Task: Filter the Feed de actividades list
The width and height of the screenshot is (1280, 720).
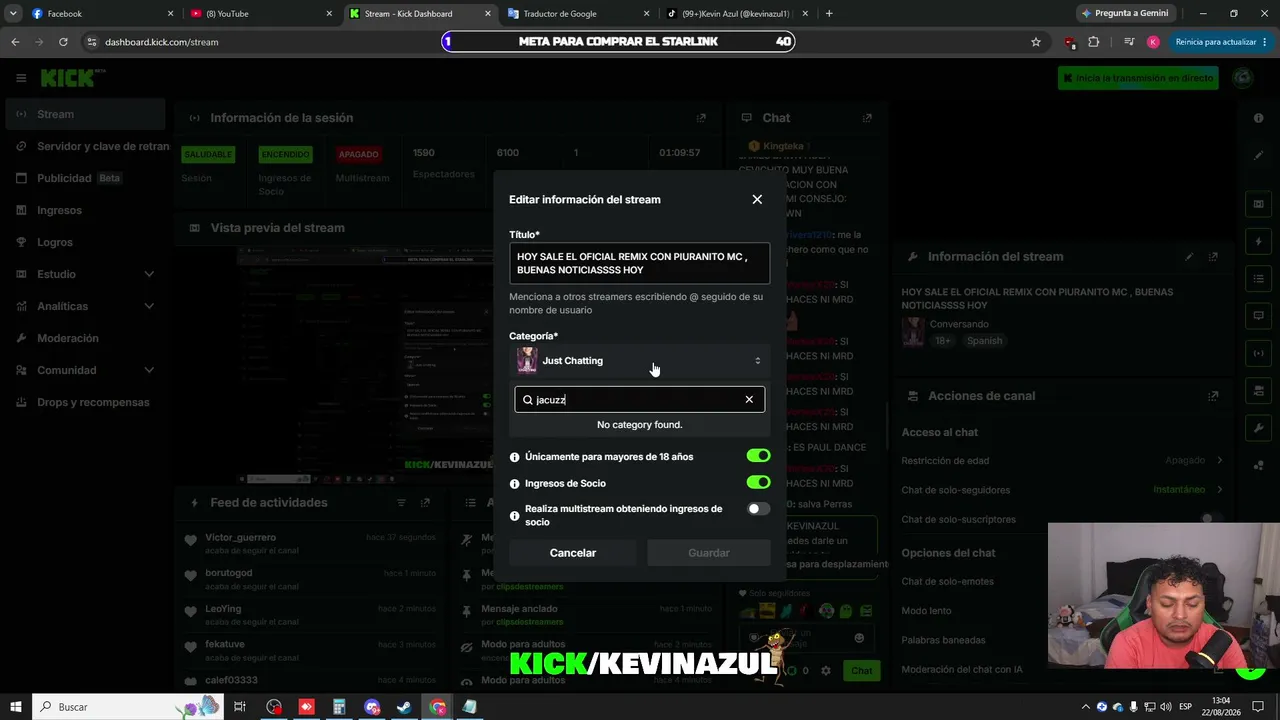Action: pos(401,502)
